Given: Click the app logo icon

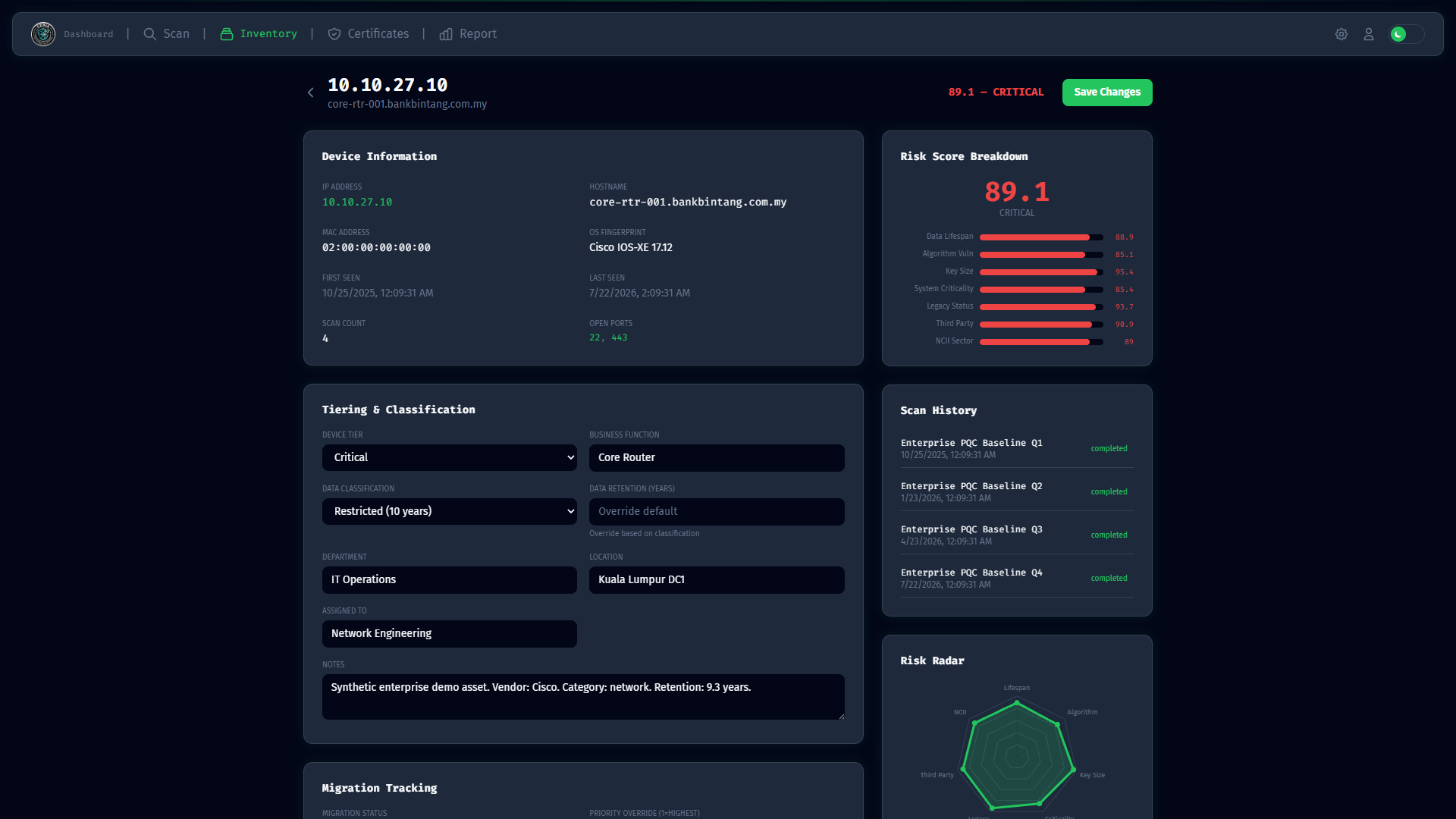Looking at the screenshot, I should 43,34.
